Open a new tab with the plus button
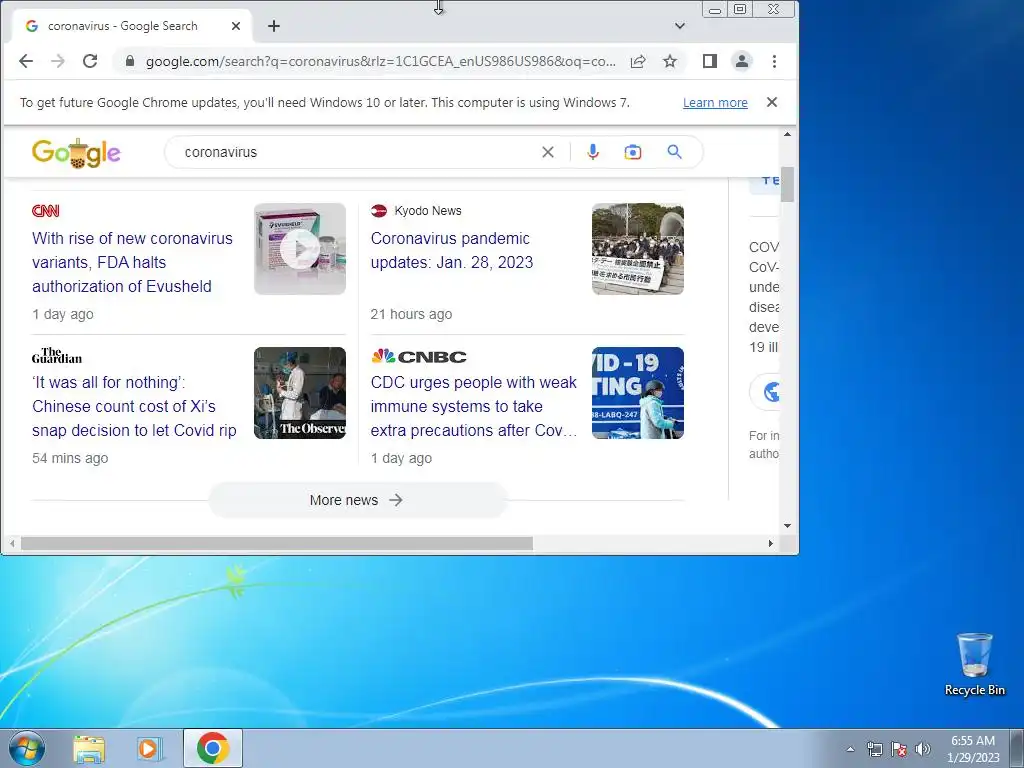 click(x=274, y=26)
